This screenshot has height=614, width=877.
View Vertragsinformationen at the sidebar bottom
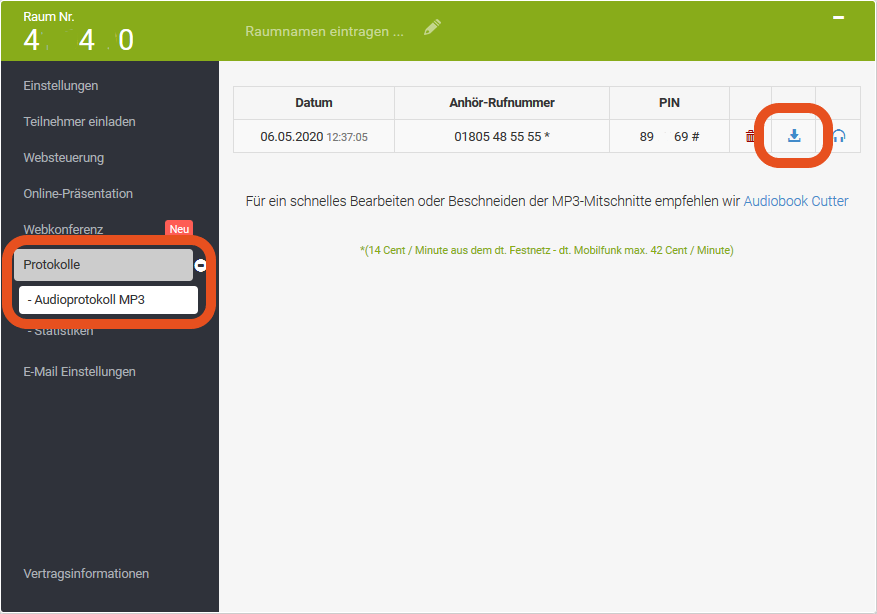tap(86, 574)
